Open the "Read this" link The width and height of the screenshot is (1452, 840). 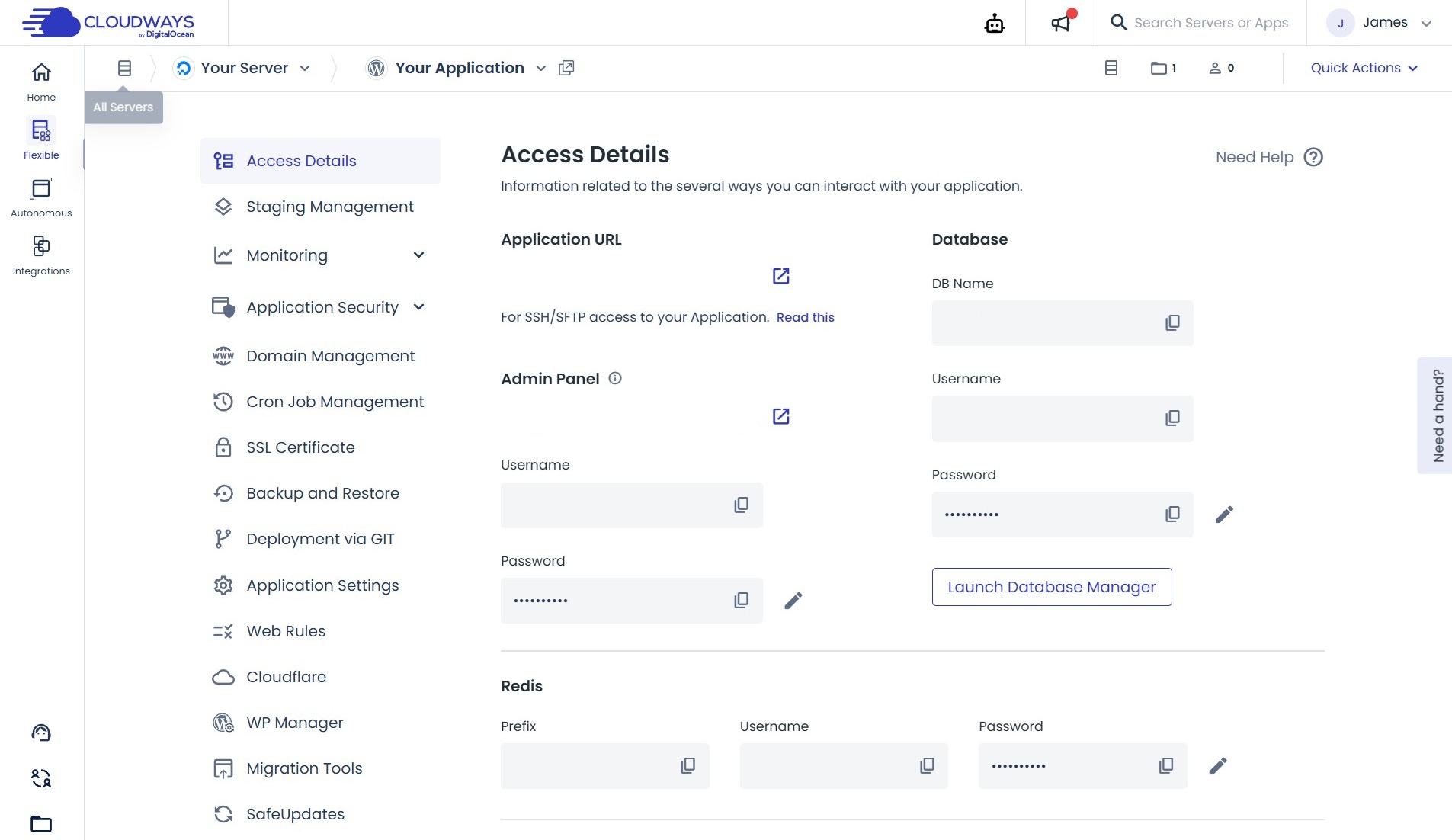click(806, 317)
